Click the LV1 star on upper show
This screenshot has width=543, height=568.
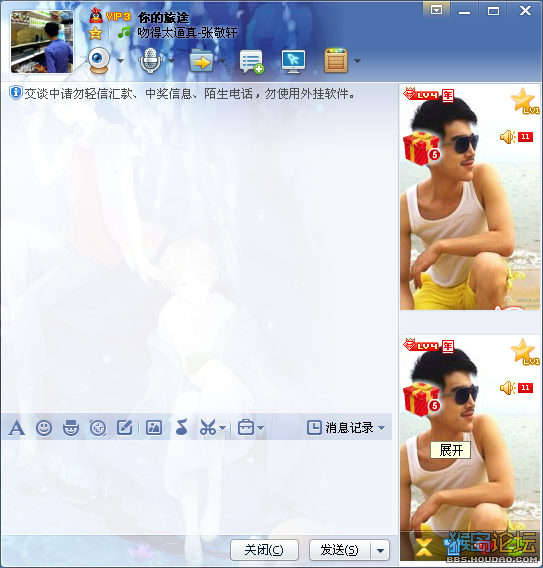(x=525, y=101)
